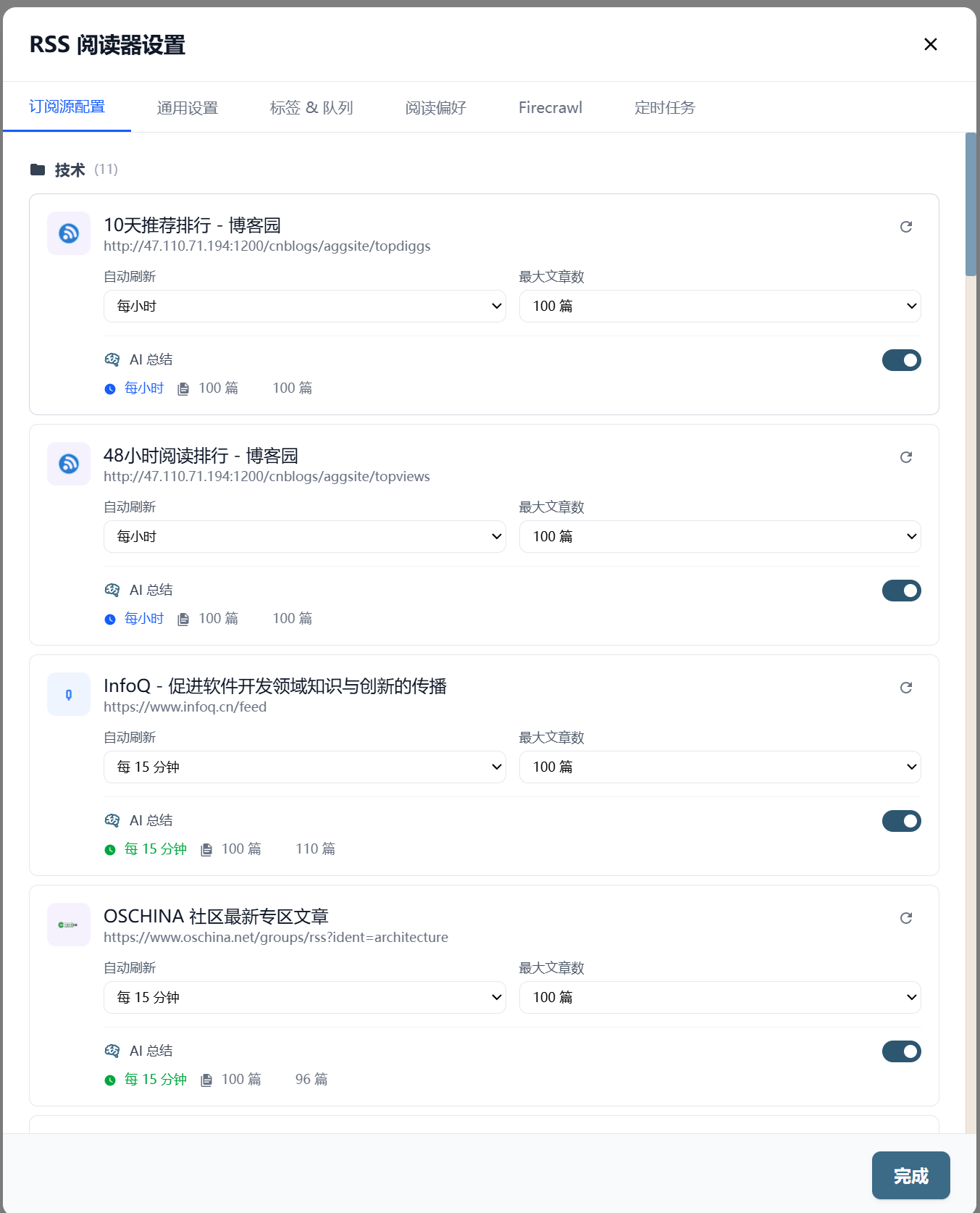Open the InfoQ 自动刷新 dropdown
This screenshot has height=1213, width=980.
point(305,767)
